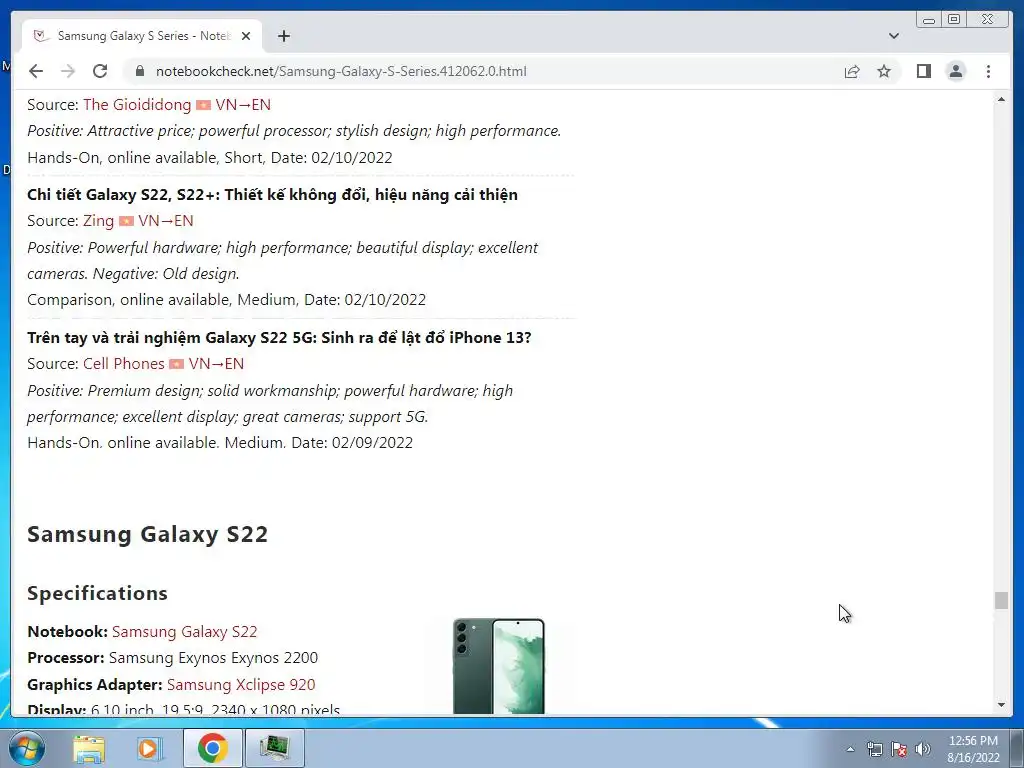The image size is (1024, 768).
Task: Translate the Gioididong review via VN→EN
Action: (x=243, y=104)
